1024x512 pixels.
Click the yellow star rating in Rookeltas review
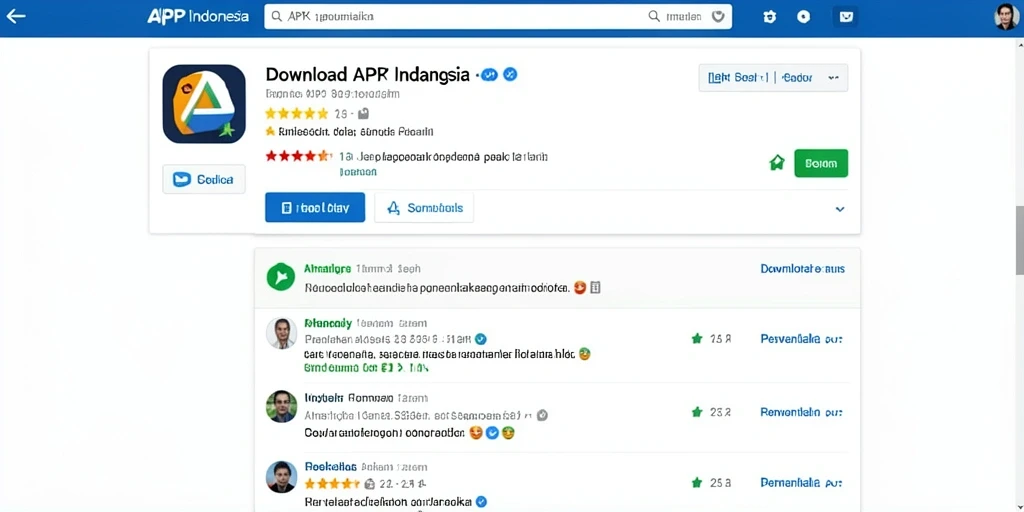click(332, 484)
